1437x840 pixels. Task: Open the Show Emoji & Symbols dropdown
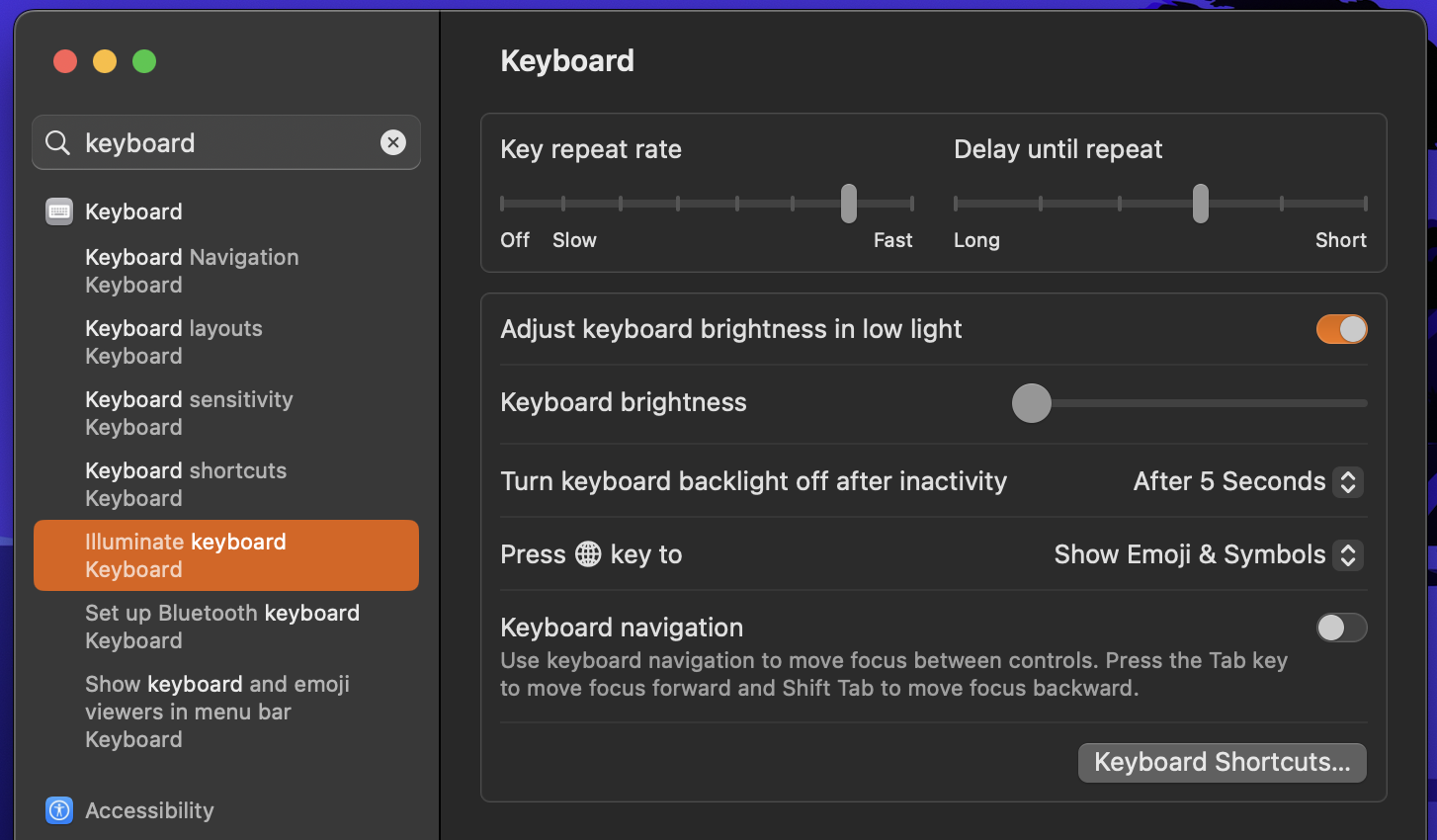point(1208,554)
